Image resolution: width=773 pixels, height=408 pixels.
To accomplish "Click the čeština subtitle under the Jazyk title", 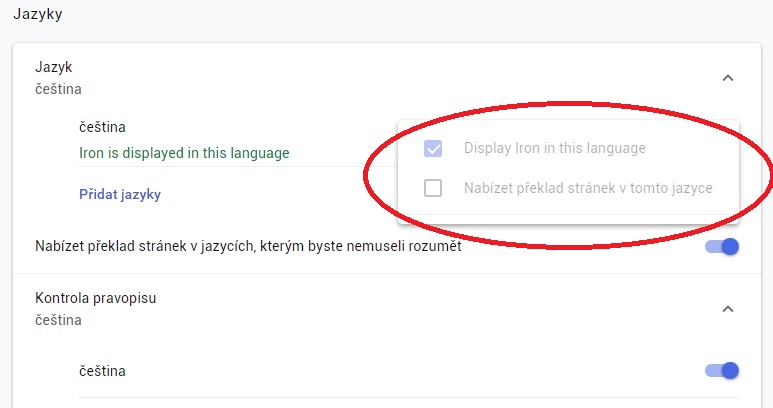I will pyautogui.click(x=58, y=89).
